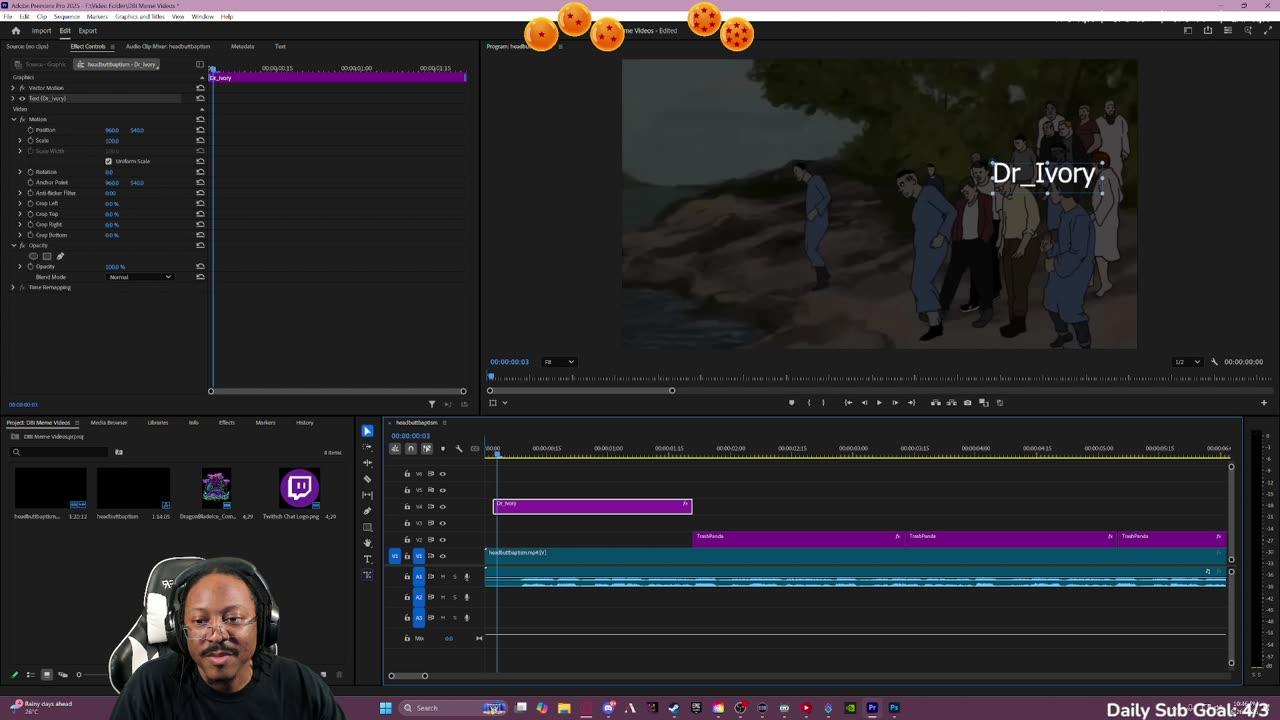The width and height of the screenshot is (1280, 720).
Task: Click the Position X value 960.0
Action: (112, 130)
